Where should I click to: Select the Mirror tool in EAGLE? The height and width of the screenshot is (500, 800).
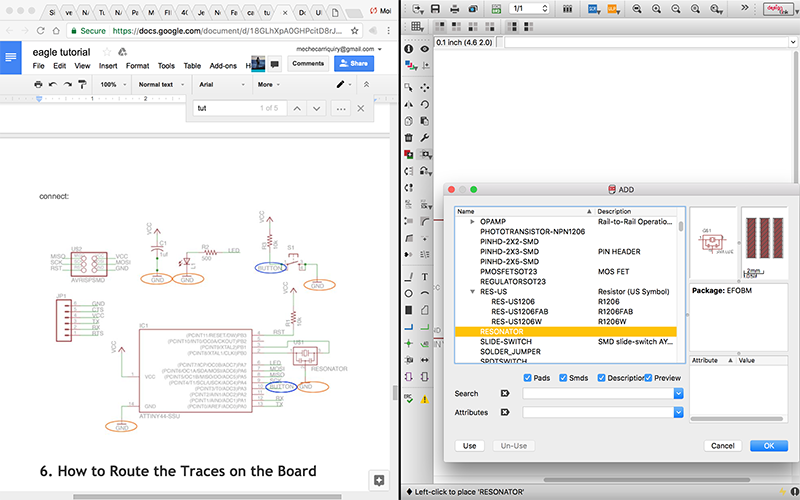[409, 104]
